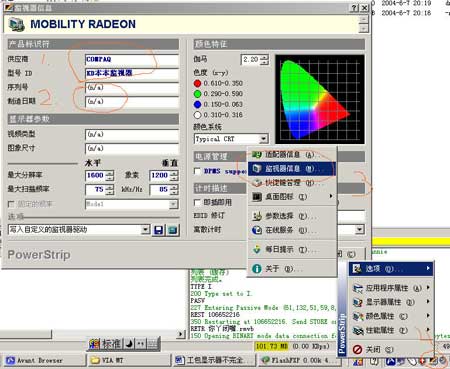Click the PowerStrip system tray icon
The image size is (450, 369).
point(433,360)
